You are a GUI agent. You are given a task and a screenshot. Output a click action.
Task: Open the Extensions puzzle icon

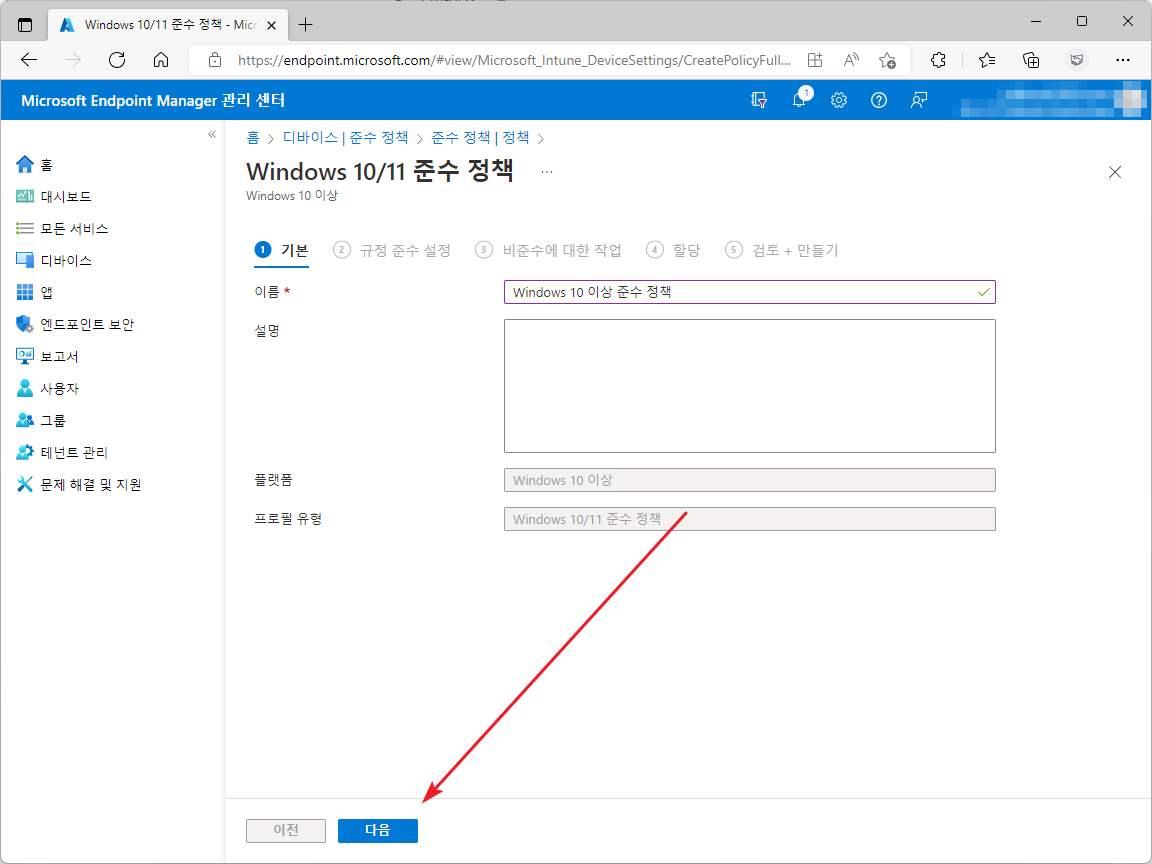click(938, 60)
